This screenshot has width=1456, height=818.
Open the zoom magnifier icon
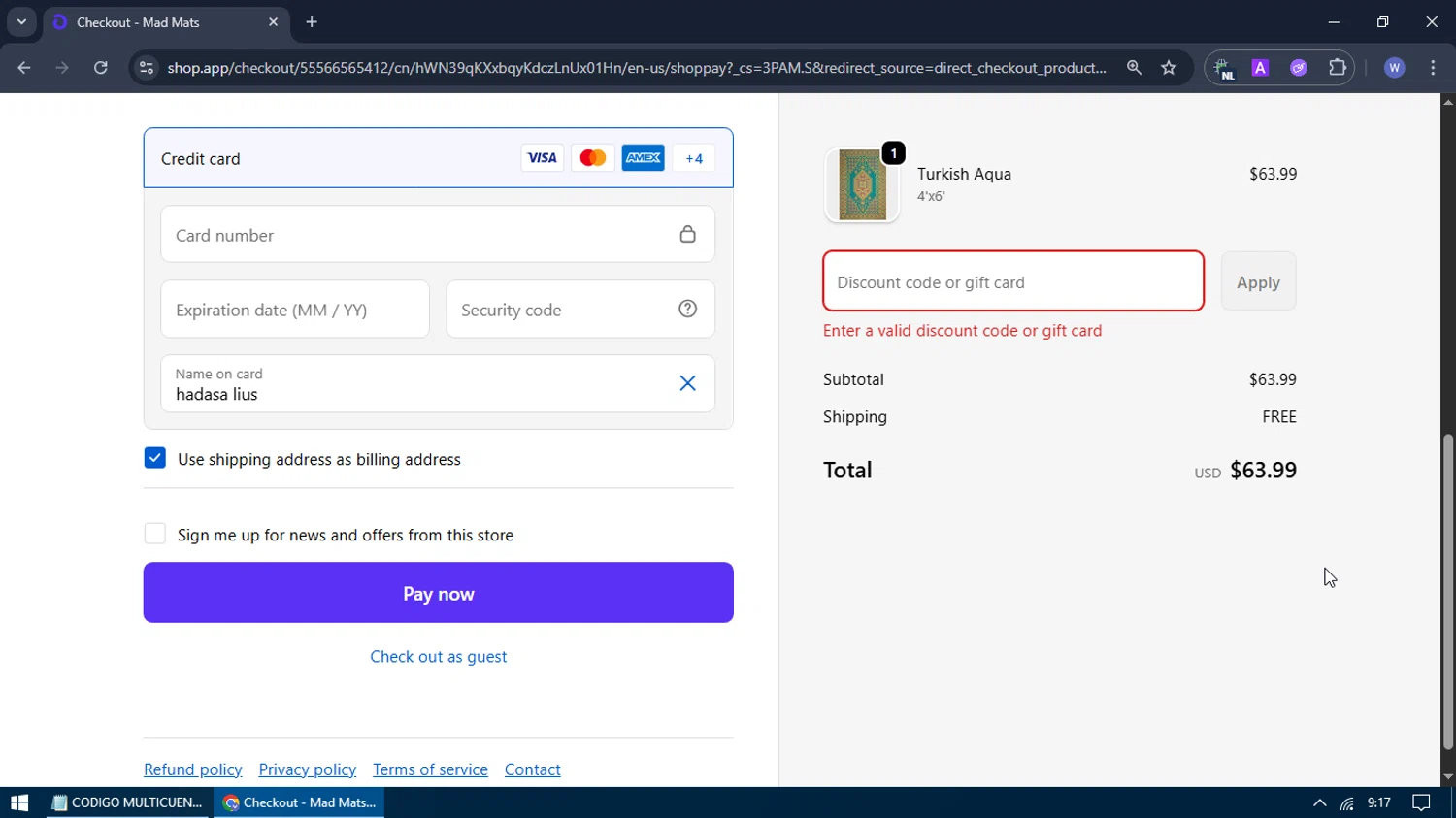(x=1134, y=68)
